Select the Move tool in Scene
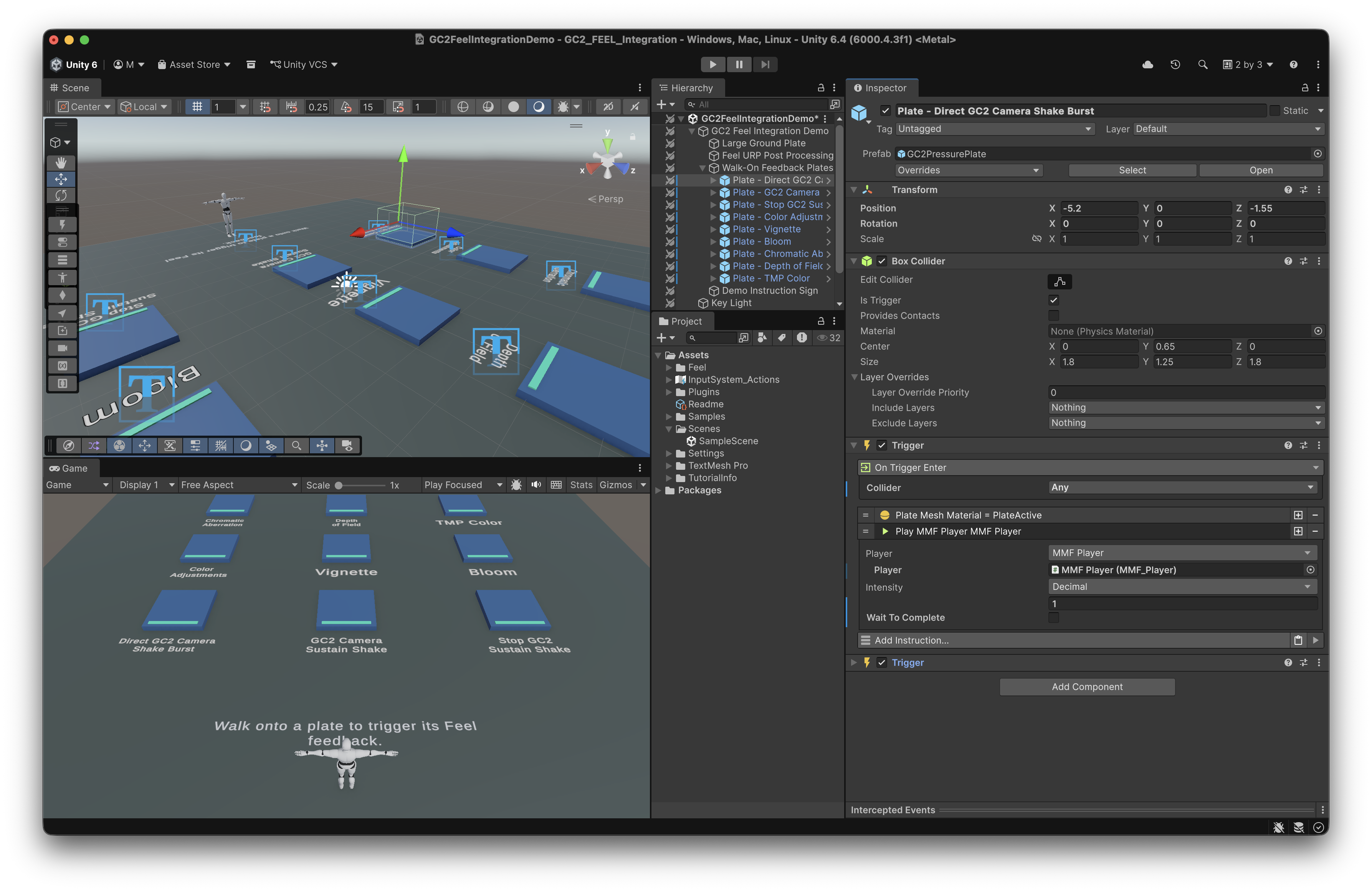 (x=61, y=179)
